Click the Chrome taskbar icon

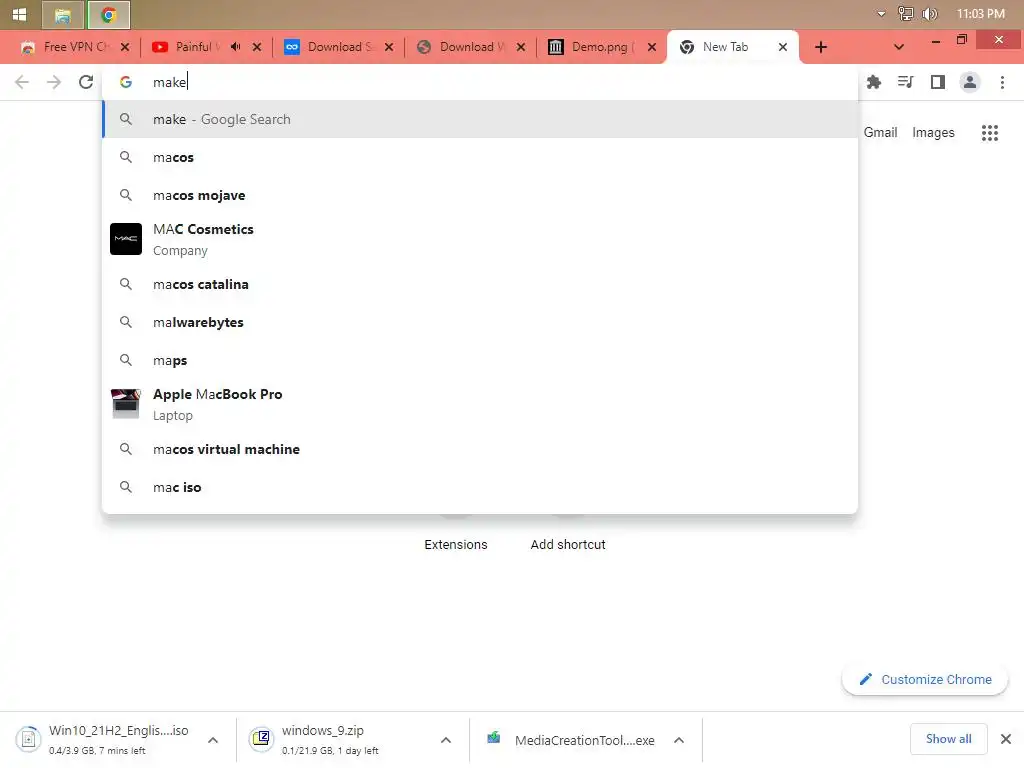tap(109, 15)
